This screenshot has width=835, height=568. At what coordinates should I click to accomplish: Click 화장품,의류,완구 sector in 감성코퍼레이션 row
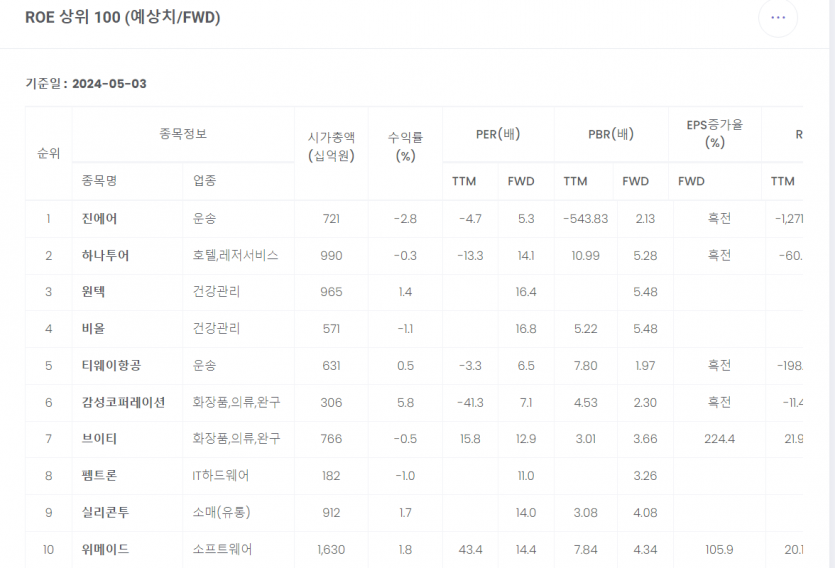(236, 402)
